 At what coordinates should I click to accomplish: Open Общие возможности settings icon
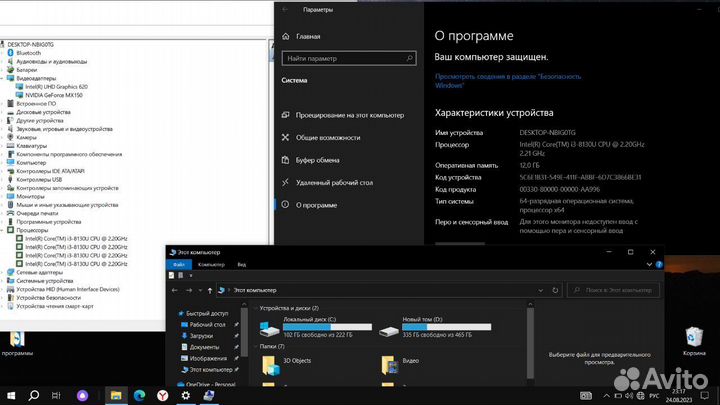(286, 137)
